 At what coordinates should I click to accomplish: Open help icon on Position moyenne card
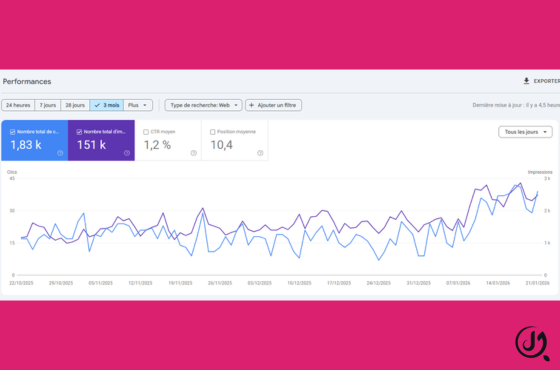[260, 153]
